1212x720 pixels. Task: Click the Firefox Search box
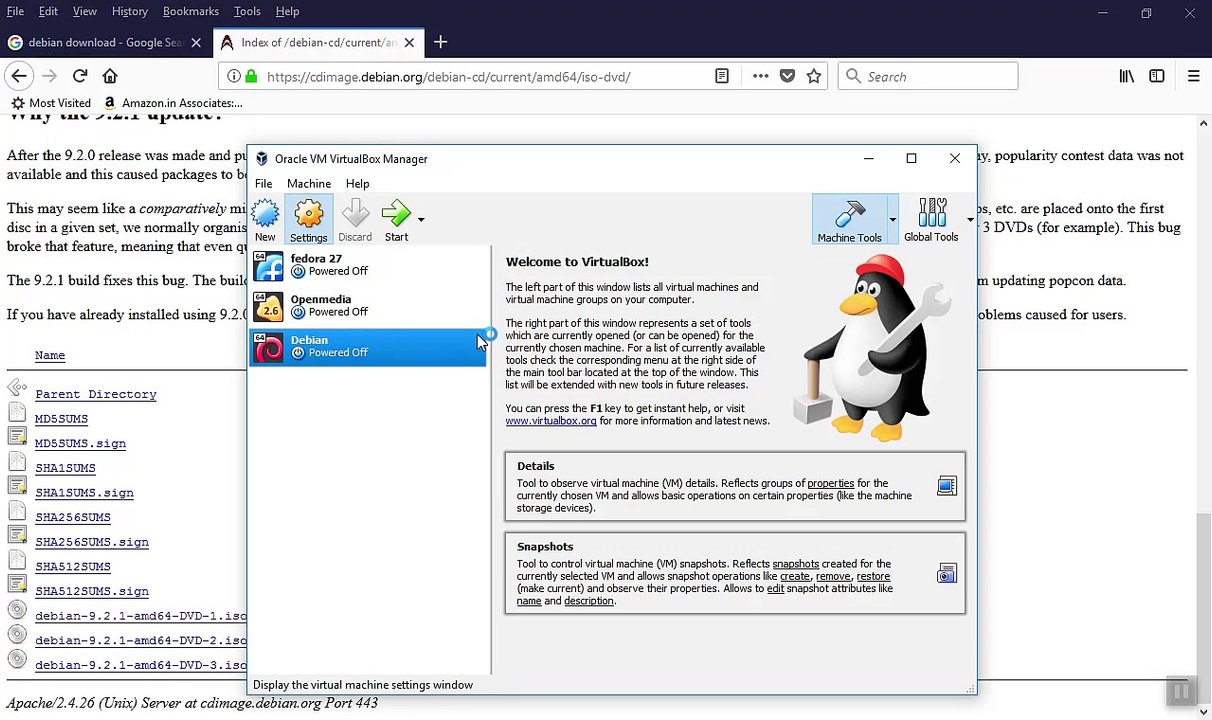(x=928, y=77)
